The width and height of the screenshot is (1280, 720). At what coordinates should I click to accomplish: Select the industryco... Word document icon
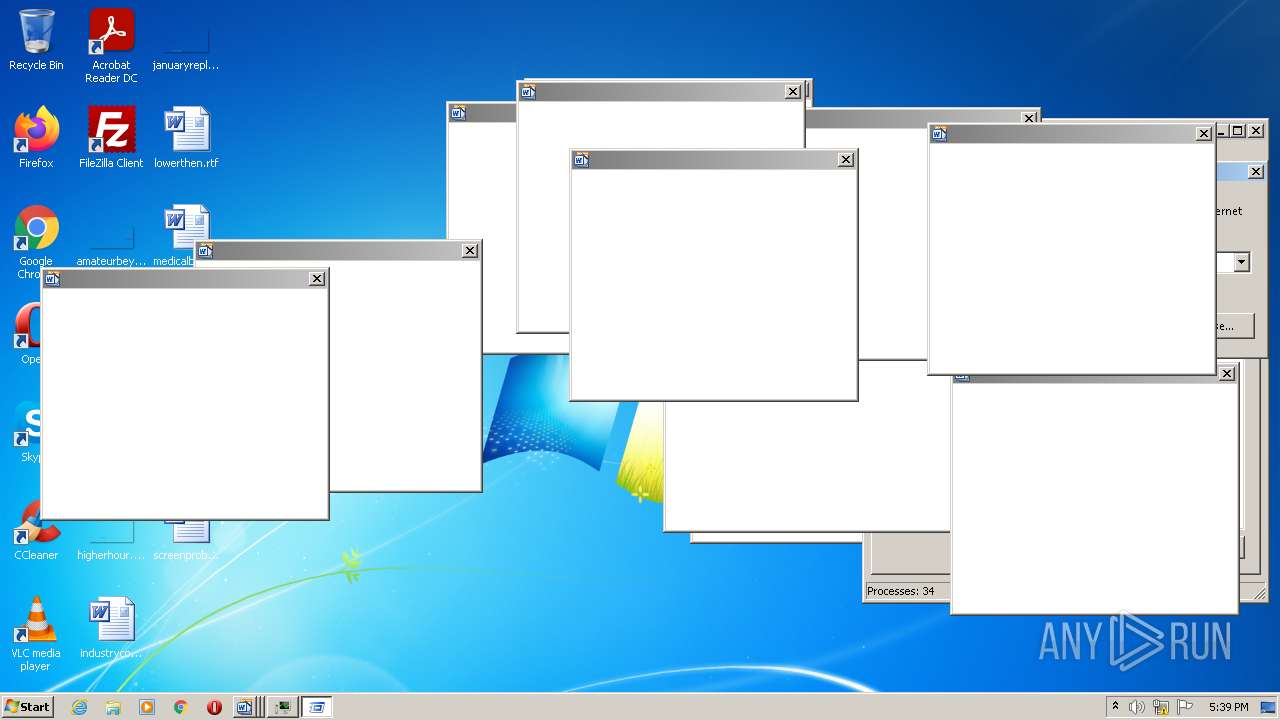pos(111,628)
